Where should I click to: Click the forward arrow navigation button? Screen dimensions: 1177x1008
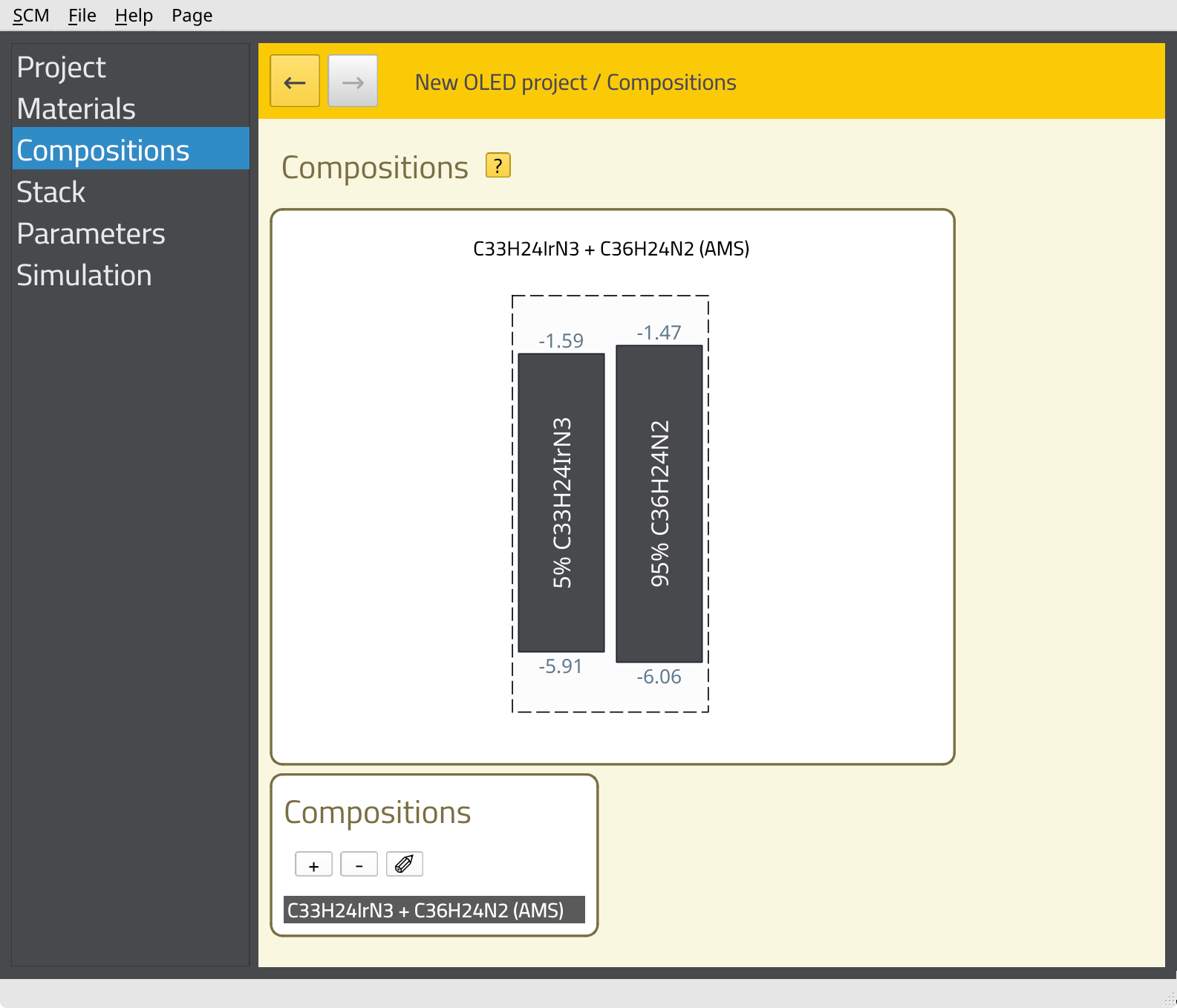pyautogui.click(x=353, y=81)
